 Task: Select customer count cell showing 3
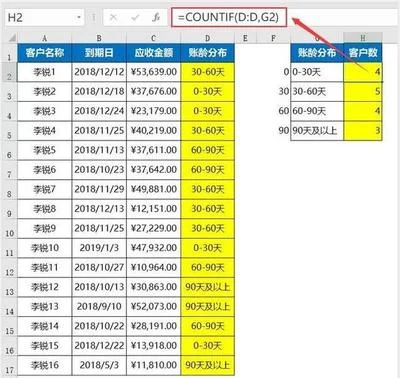pyautogui.click(x=363, y=131)
